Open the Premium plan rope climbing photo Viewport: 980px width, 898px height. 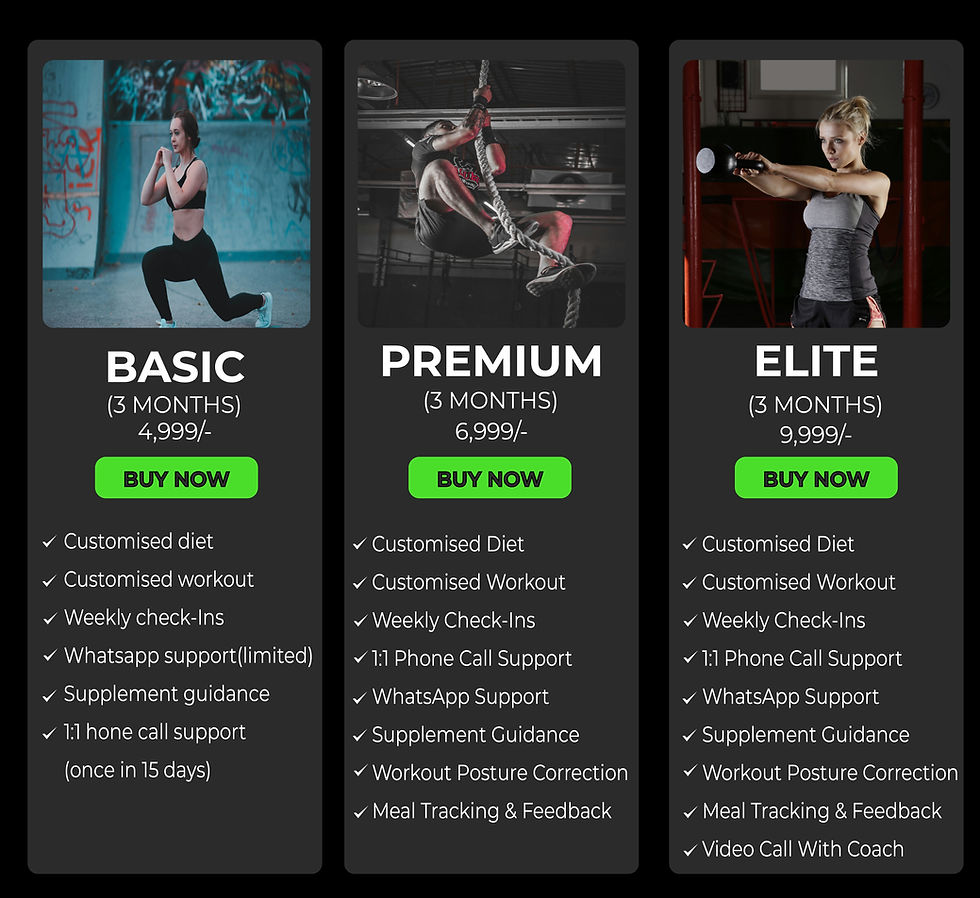pos(491,194)
